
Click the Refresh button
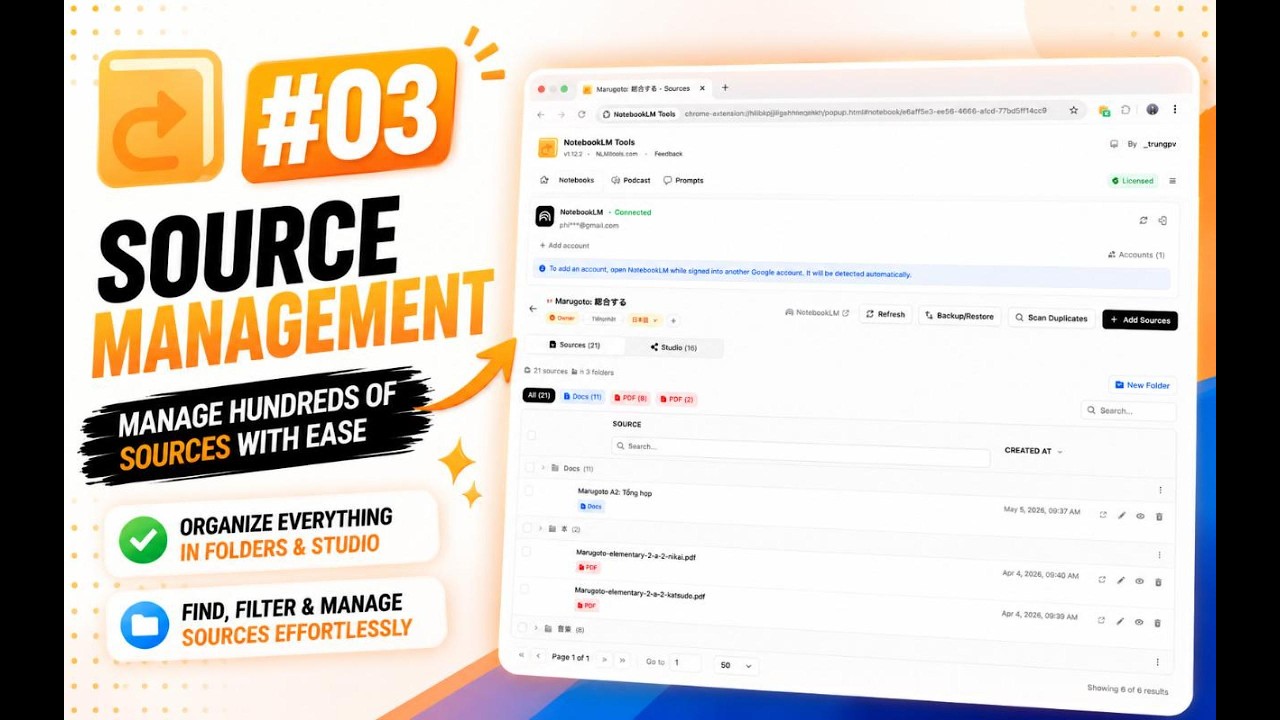885,314
